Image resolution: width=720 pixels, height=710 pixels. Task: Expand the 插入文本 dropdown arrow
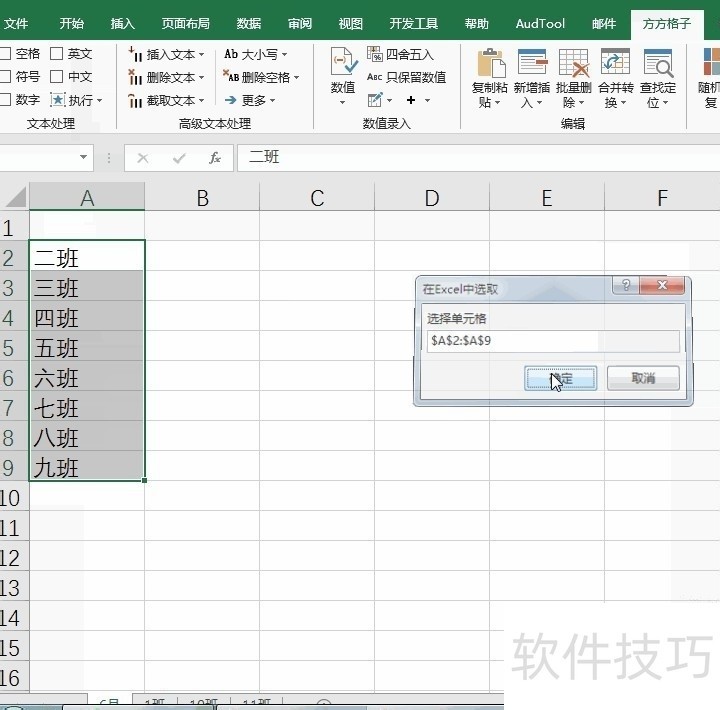201,55
